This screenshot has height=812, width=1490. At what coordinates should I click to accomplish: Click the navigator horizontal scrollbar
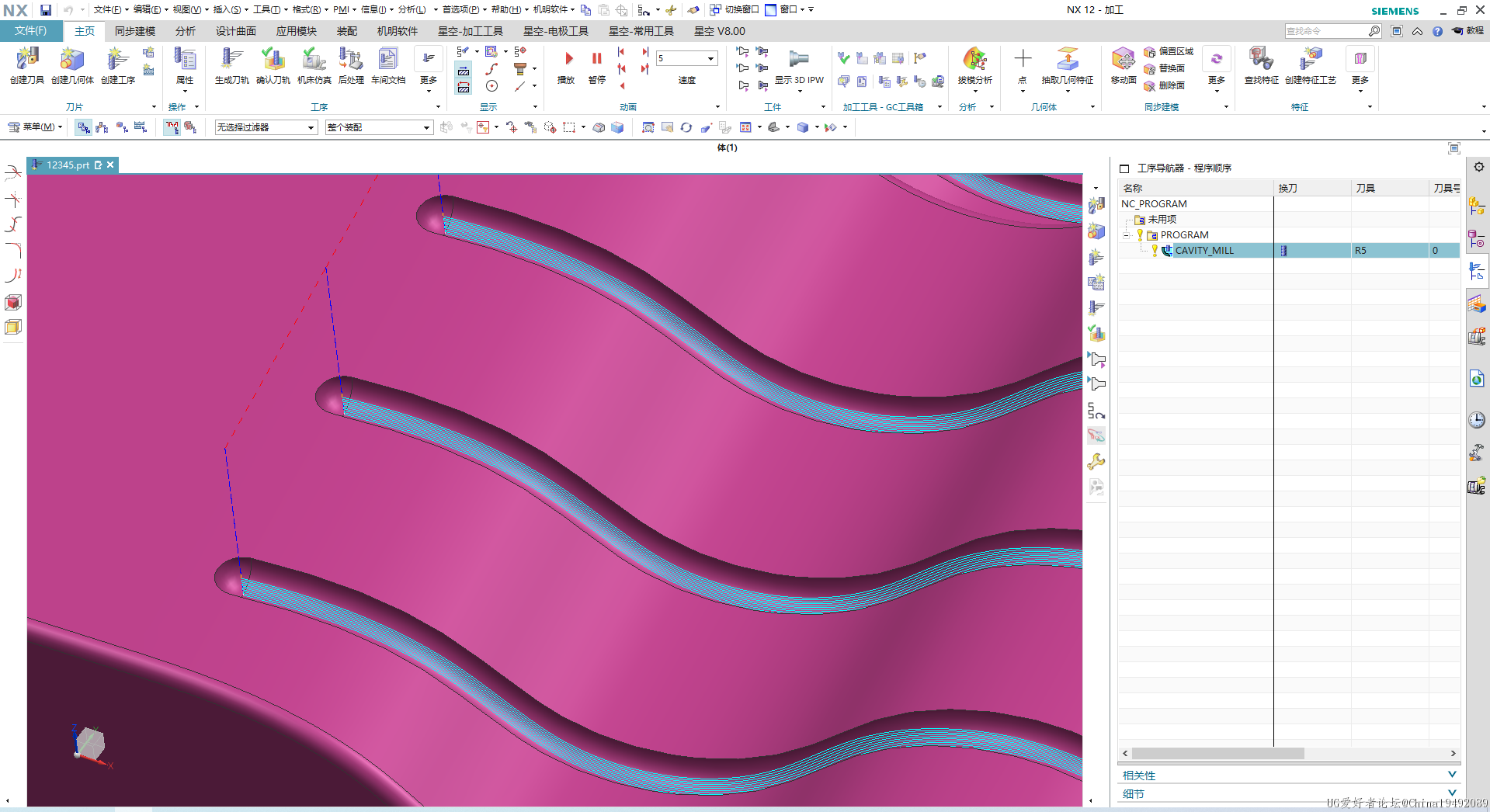point(1217,754)
